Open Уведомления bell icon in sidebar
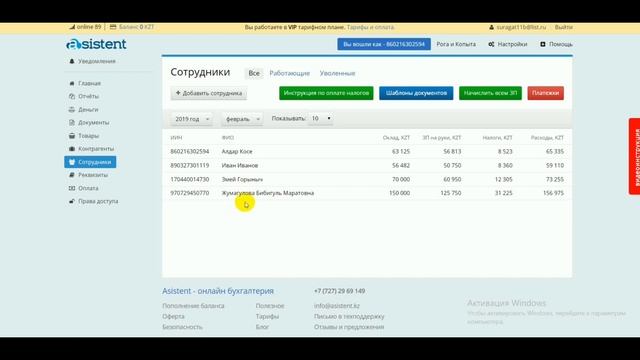Screen dimensions: 640x360 tap(72, 61)
